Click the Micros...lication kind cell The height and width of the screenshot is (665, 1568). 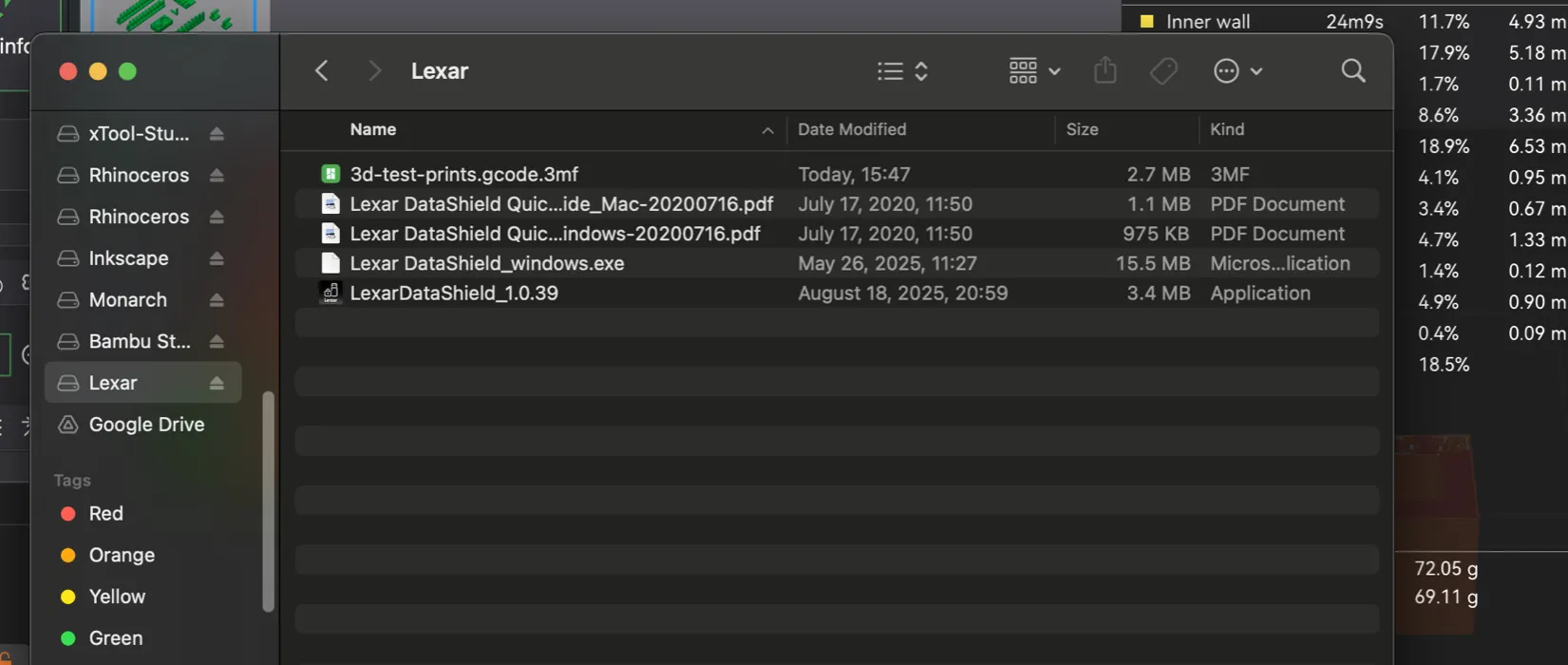pyautogui.click(x=1279, y=263)
